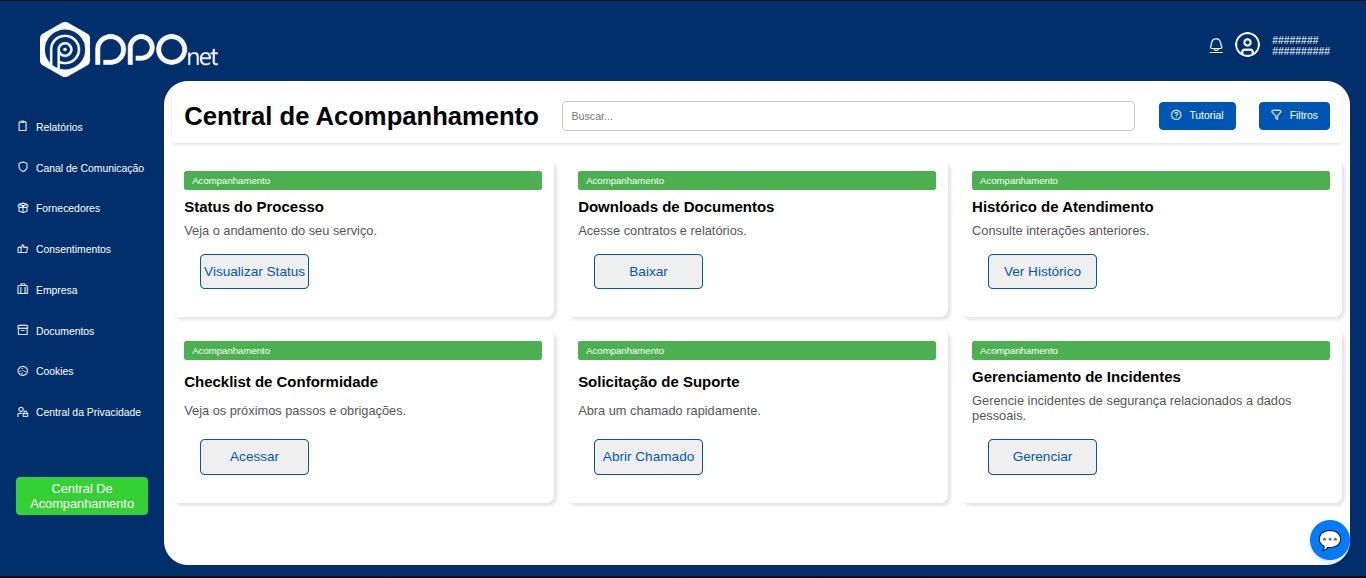
Task: Click the Ver Histórico button
Action: tap(1042, 272)
